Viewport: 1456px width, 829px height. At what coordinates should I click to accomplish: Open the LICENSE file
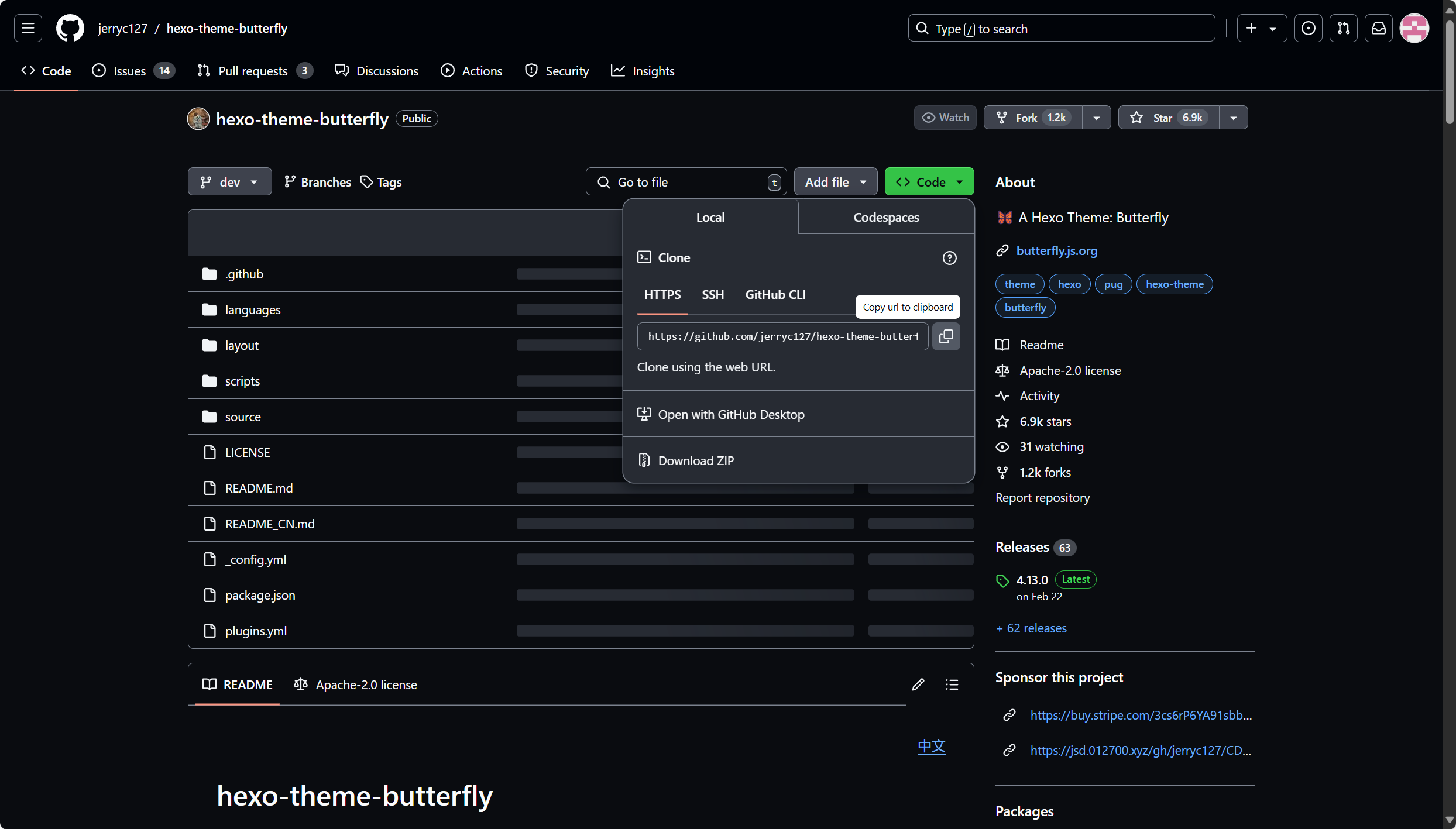point(248,452)
